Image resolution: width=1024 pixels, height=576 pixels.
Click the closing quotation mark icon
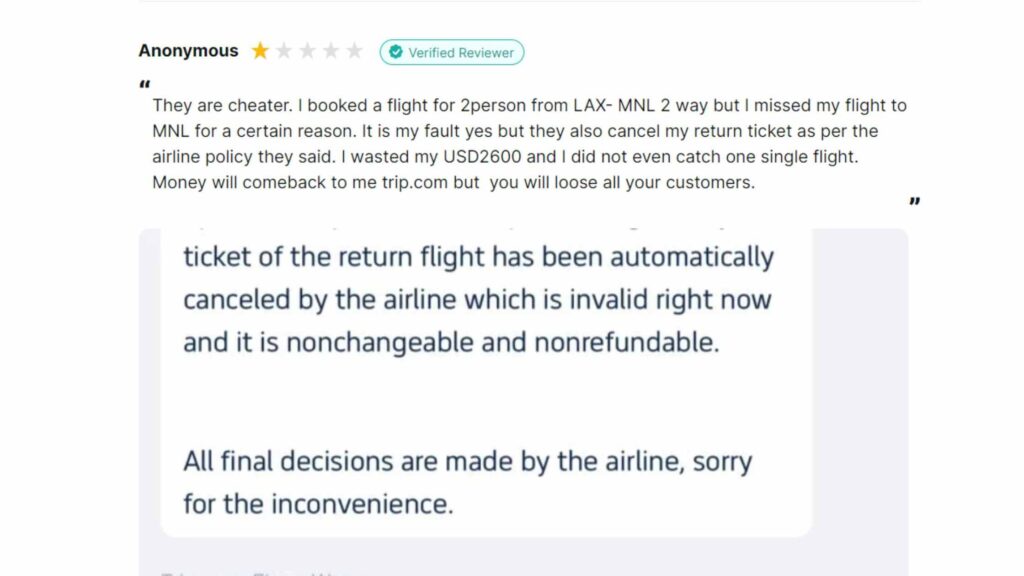click(x=914, y=203)
